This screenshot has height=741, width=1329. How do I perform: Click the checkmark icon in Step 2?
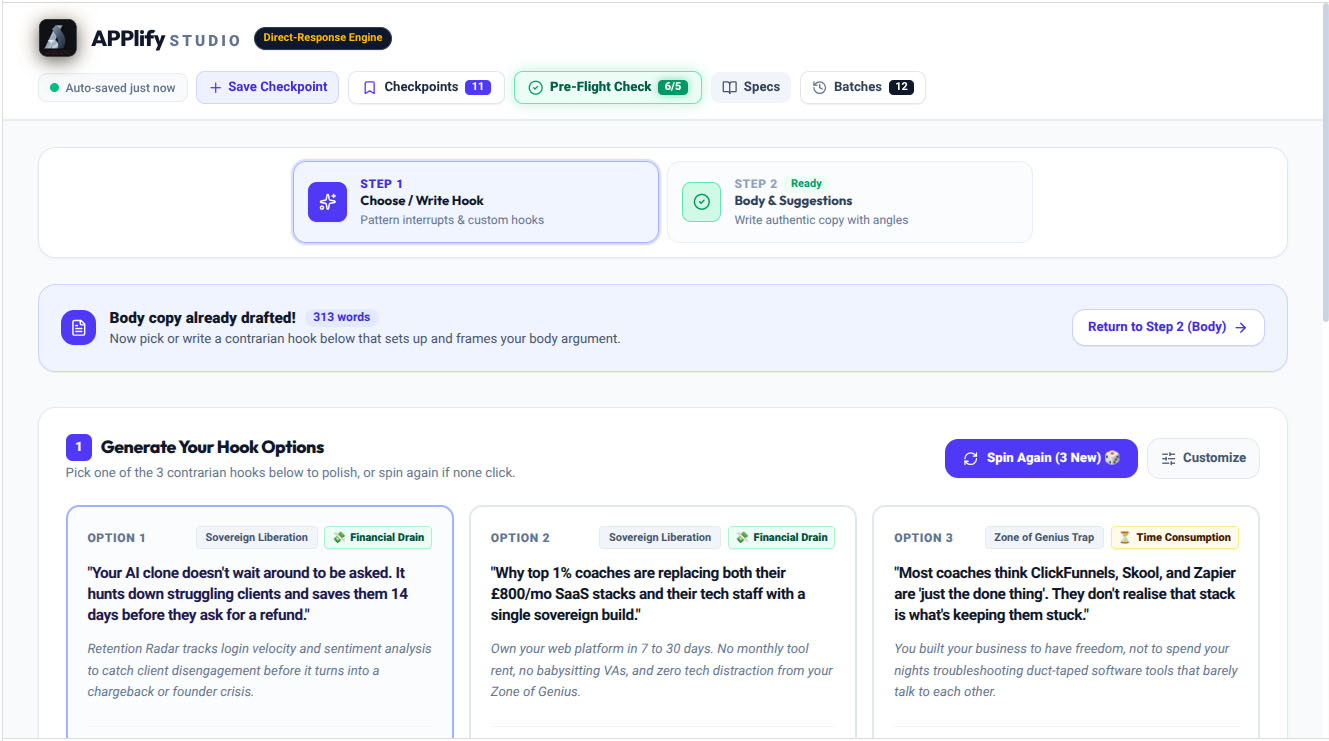pyautogui.click(x=701, y=202)
